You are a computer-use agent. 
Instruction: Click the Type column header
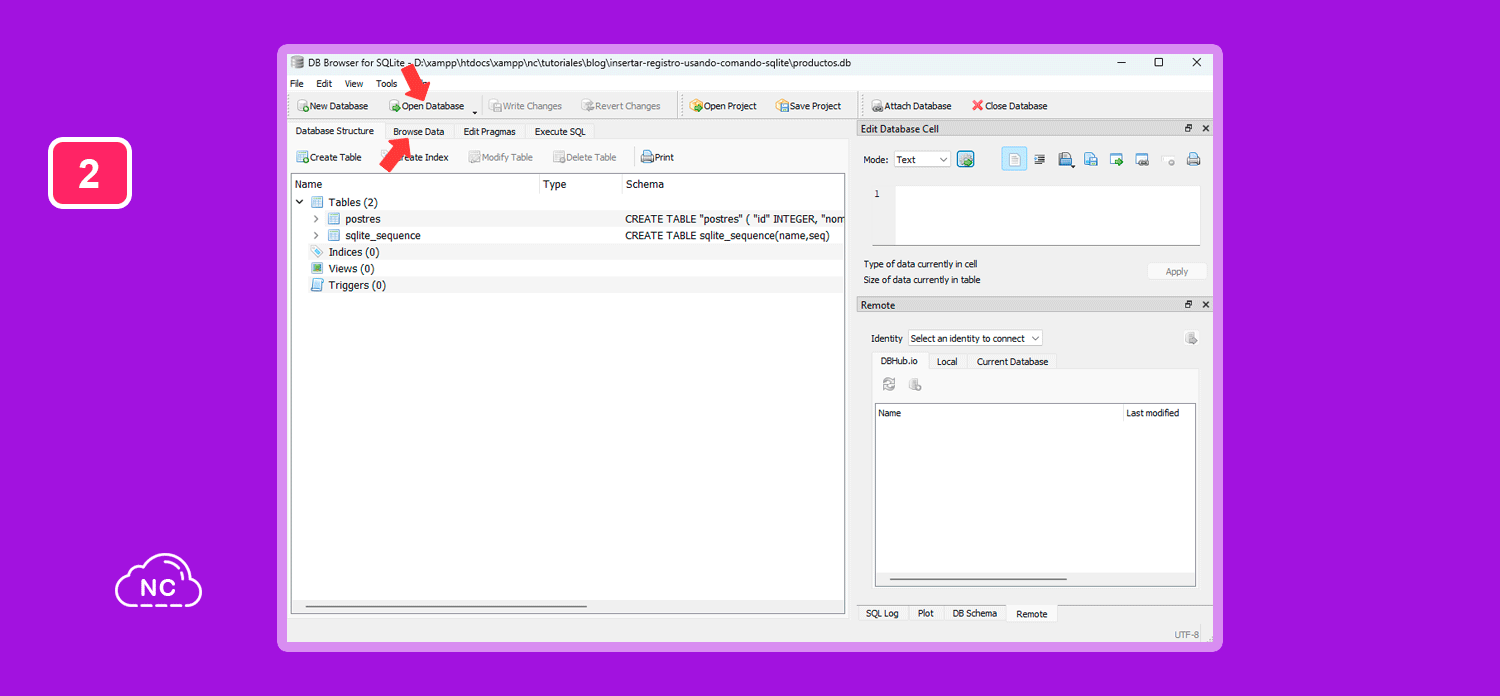[580, 184]
